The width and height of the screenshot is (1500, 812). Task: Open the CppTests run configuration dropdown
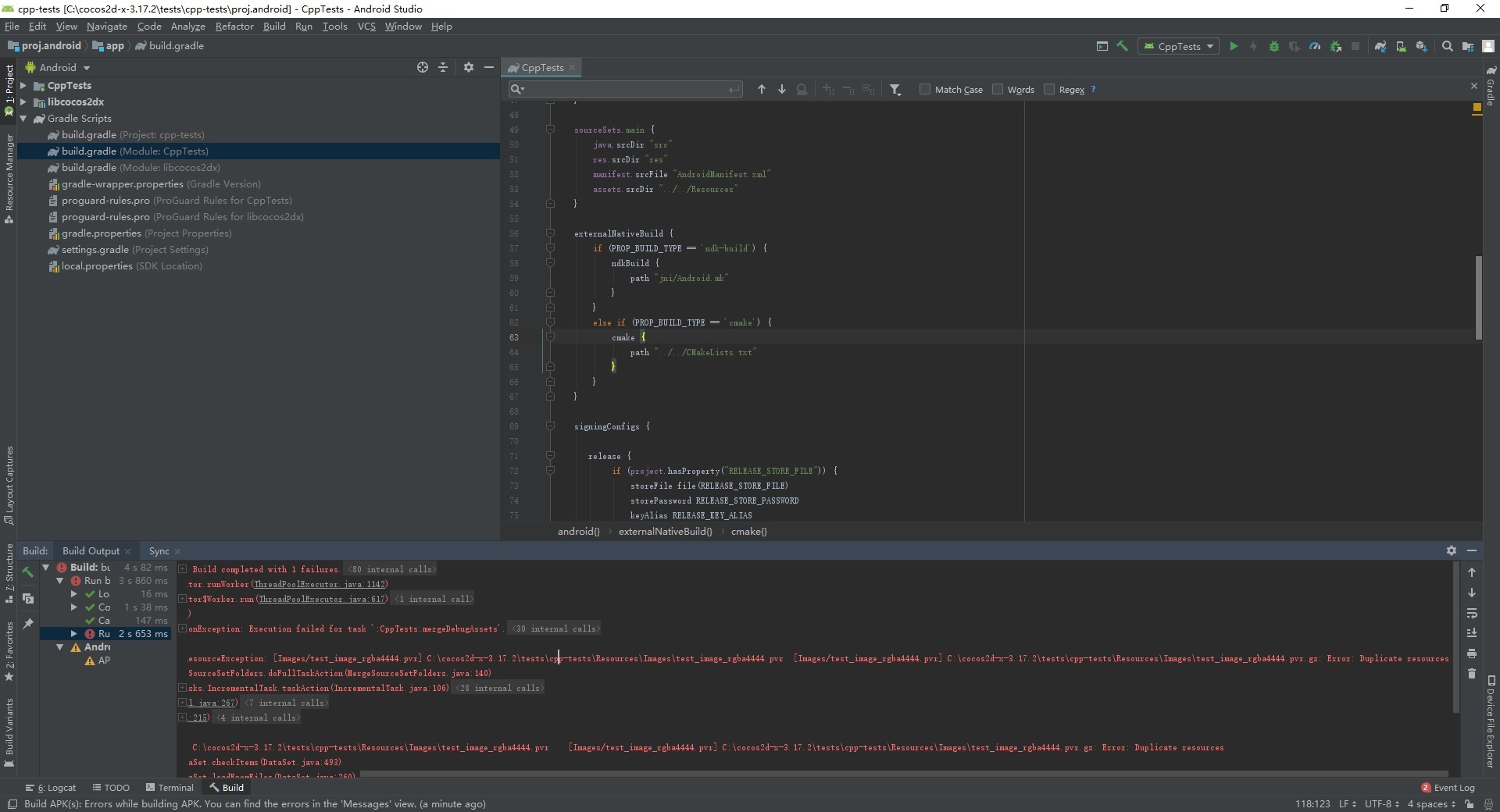(x=1179, y=47)
